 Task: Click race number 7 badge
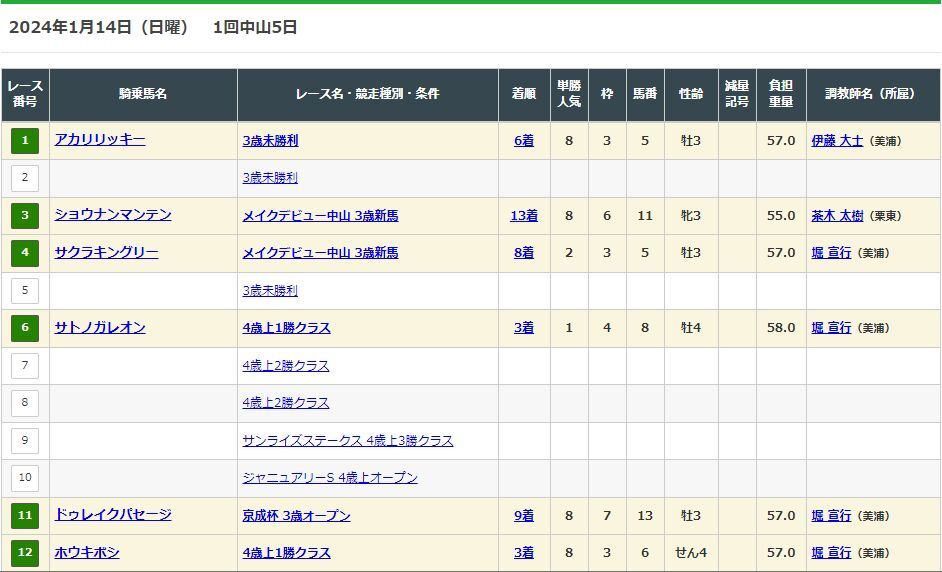25,365
